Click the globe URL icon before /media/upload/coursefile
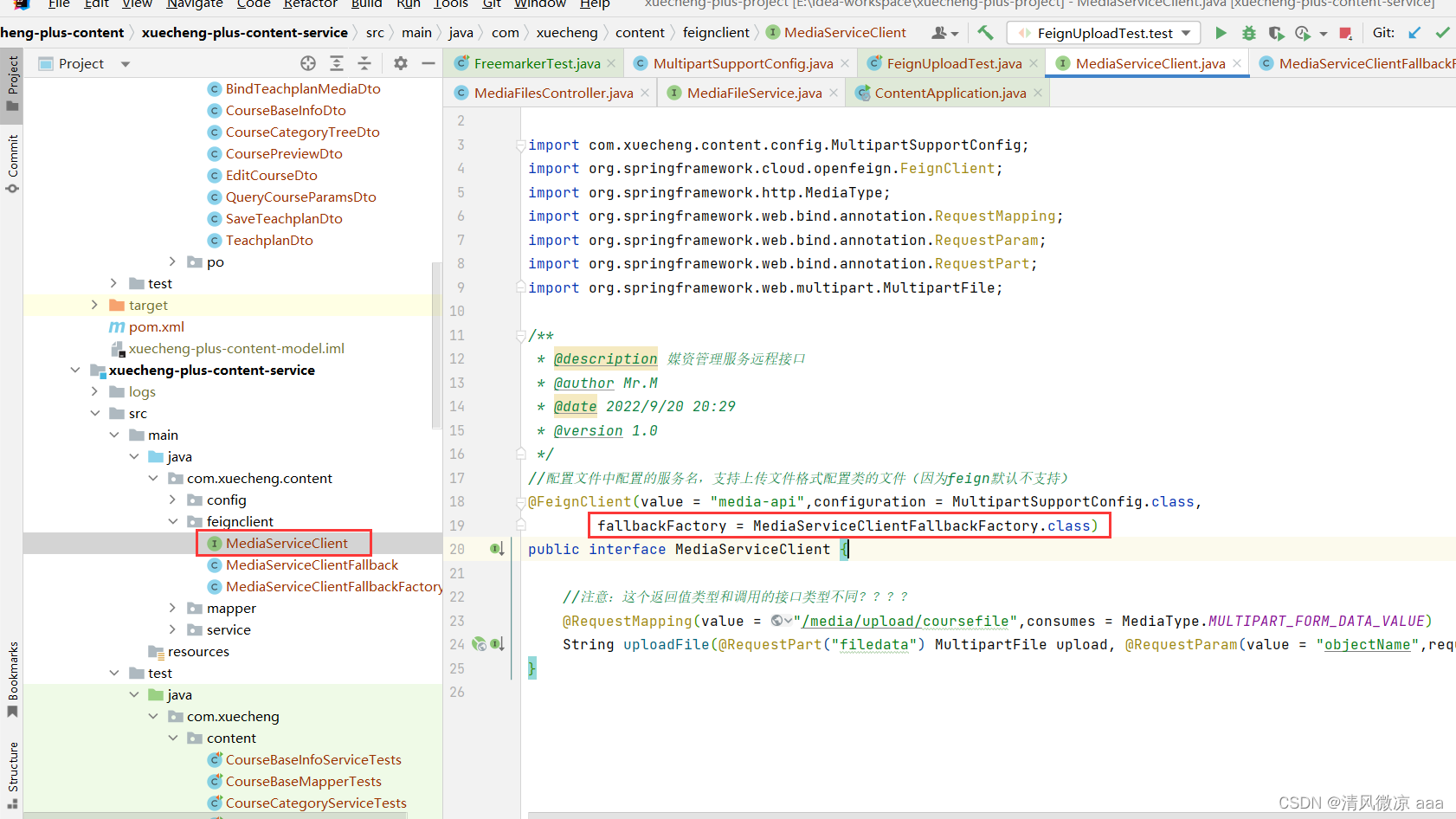 777,621
